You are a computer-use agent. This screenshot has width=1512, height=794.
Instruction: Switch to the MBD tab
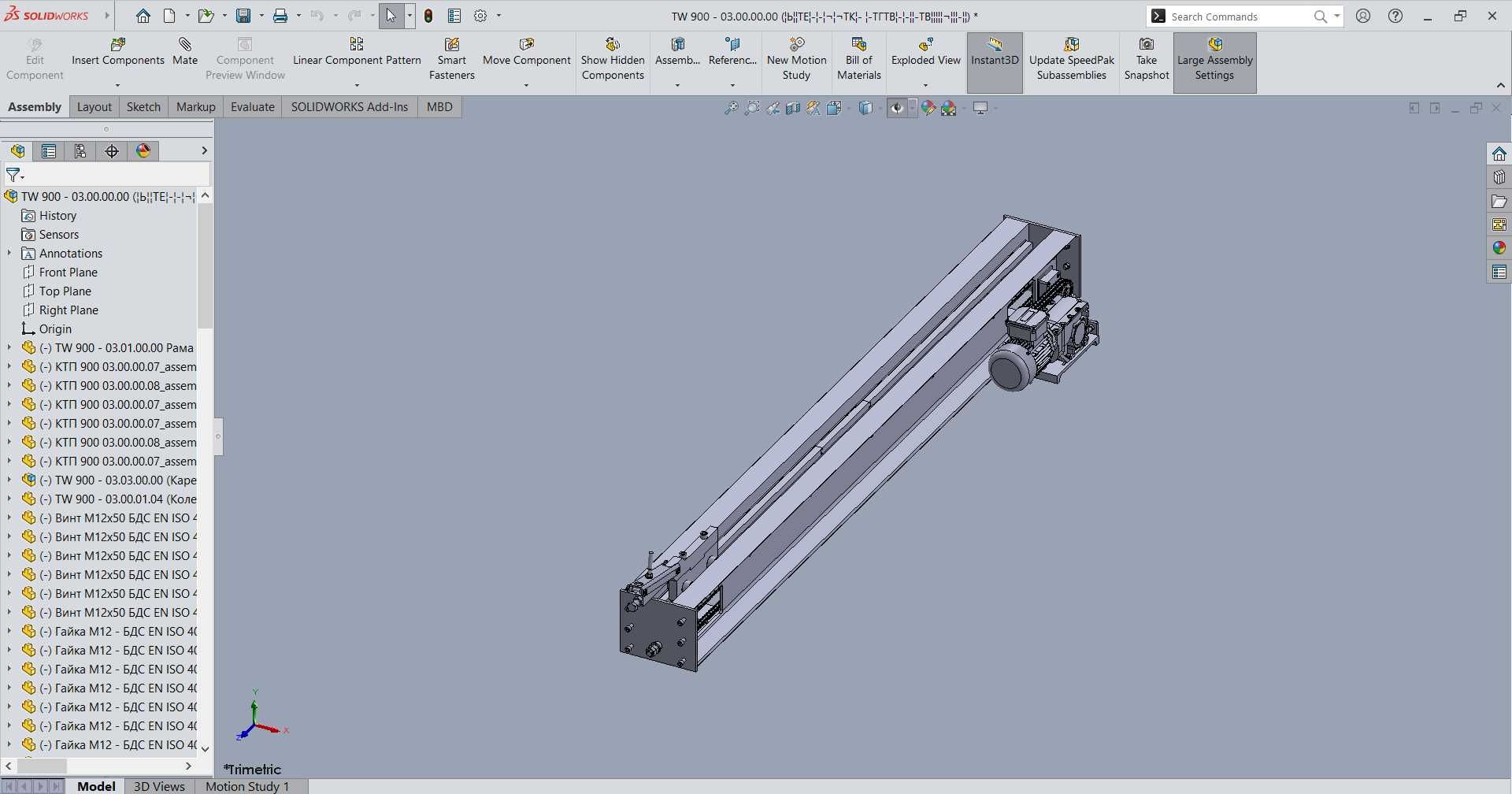point(439,107)
